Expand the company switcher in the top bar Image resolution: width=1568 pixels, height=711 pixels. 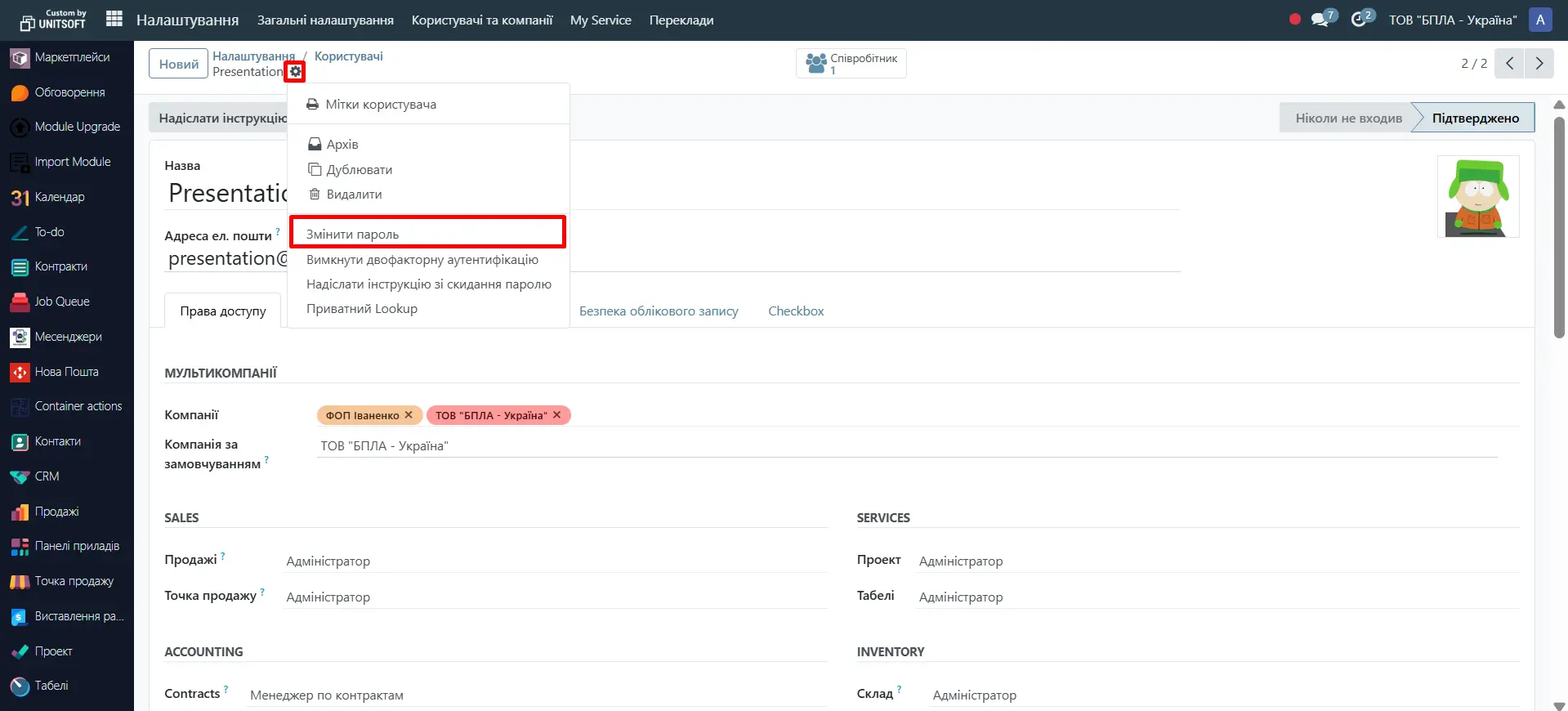click(1452, 20)
